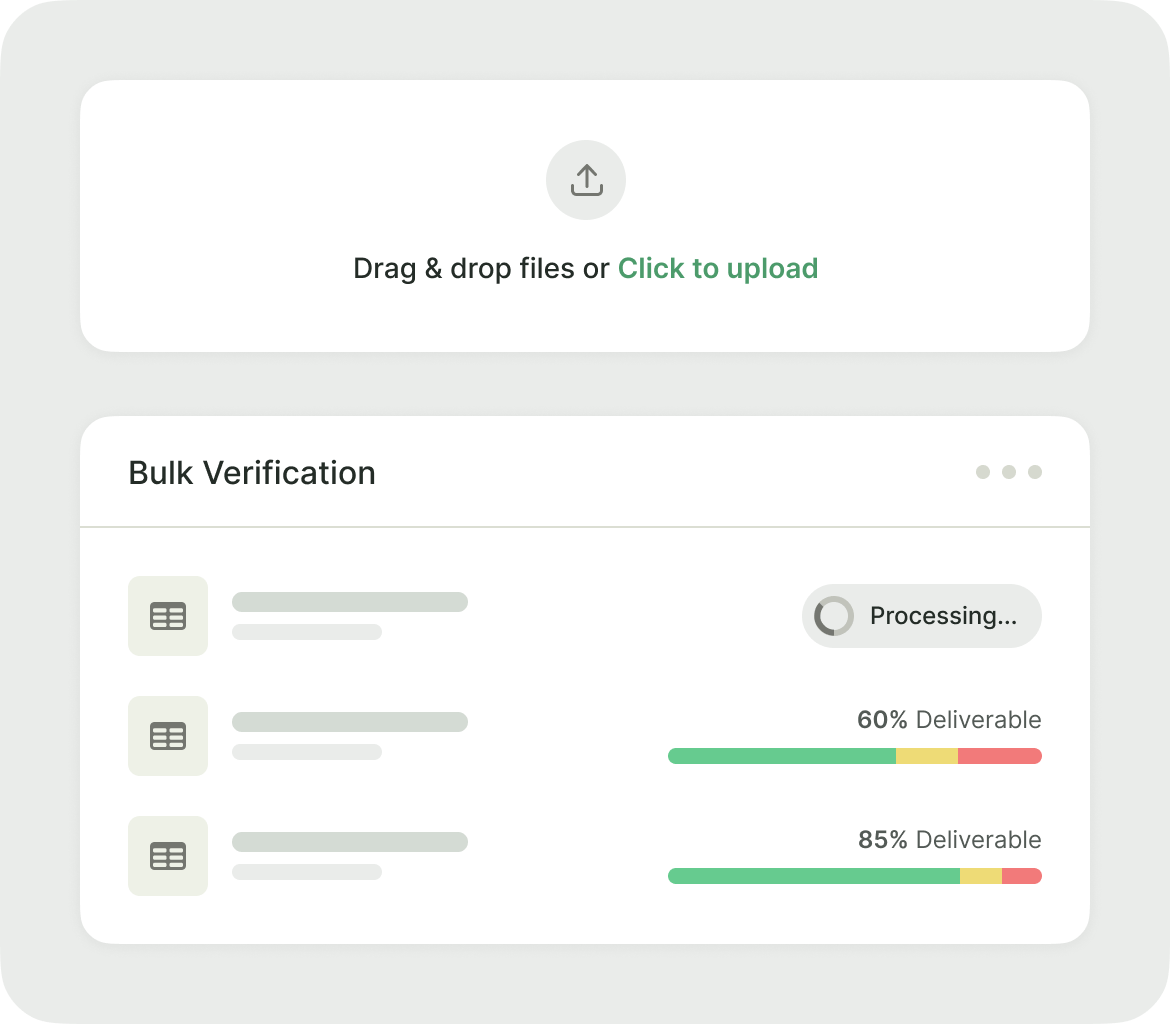Viewport: 1170px width, 1024px height.
Task: Click the 60% Deliverable text label
Action: pyautogui.click(x=948, y=719)
